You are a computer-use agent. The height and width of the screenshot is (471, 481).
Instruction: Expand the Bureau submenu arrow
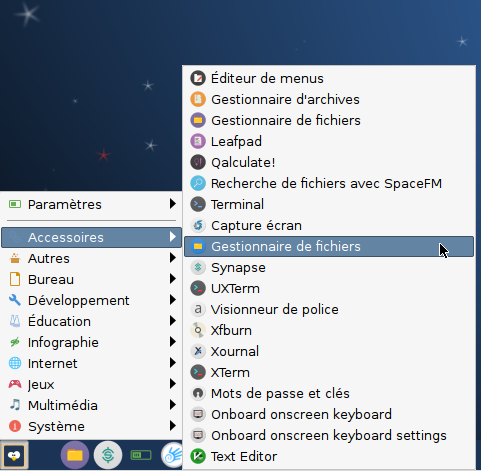pyautogui.click(x=172, y=279)
